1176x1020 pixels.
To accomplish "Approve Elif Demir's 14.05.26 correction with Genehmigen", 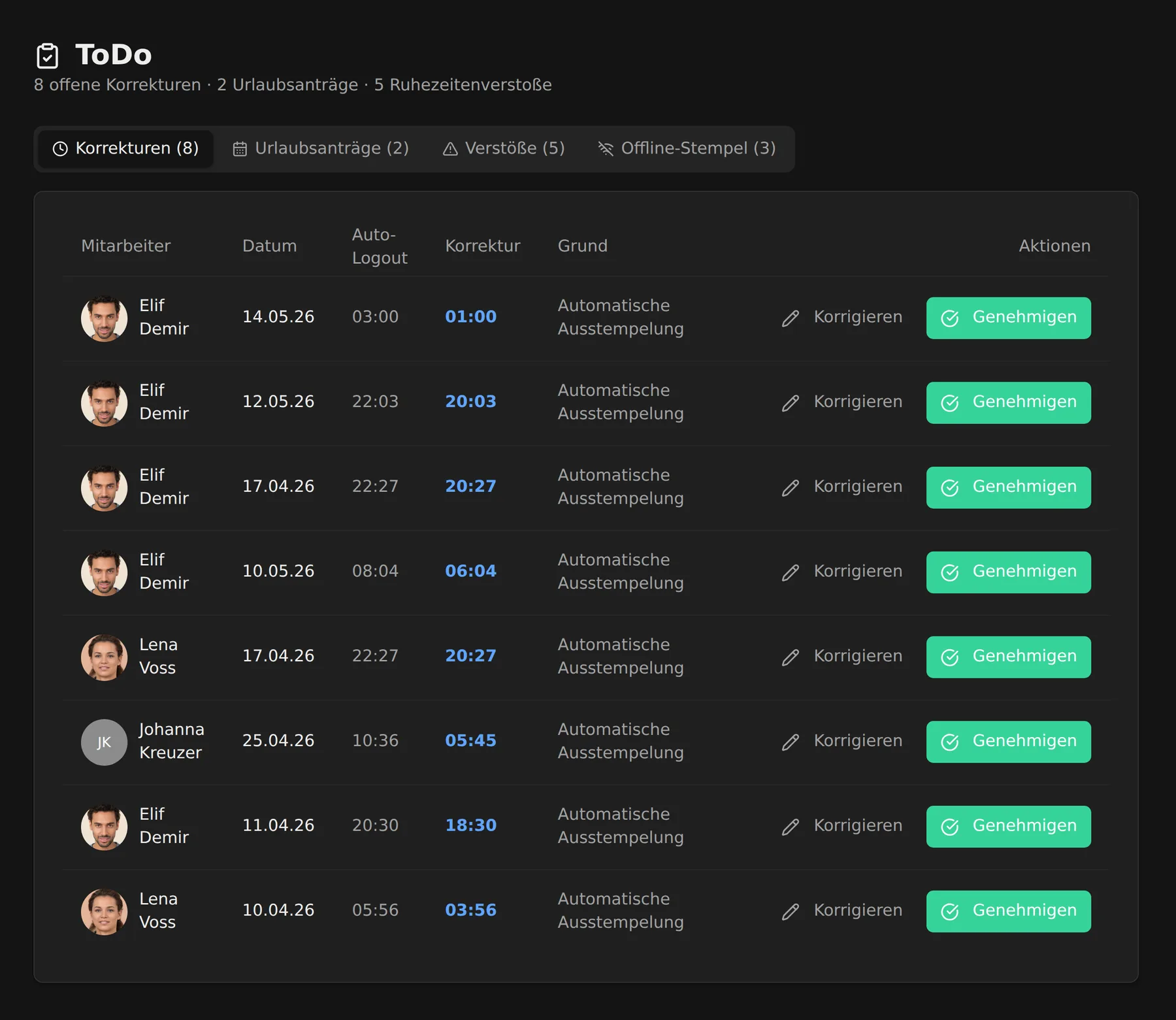I will click(1008, 318).
